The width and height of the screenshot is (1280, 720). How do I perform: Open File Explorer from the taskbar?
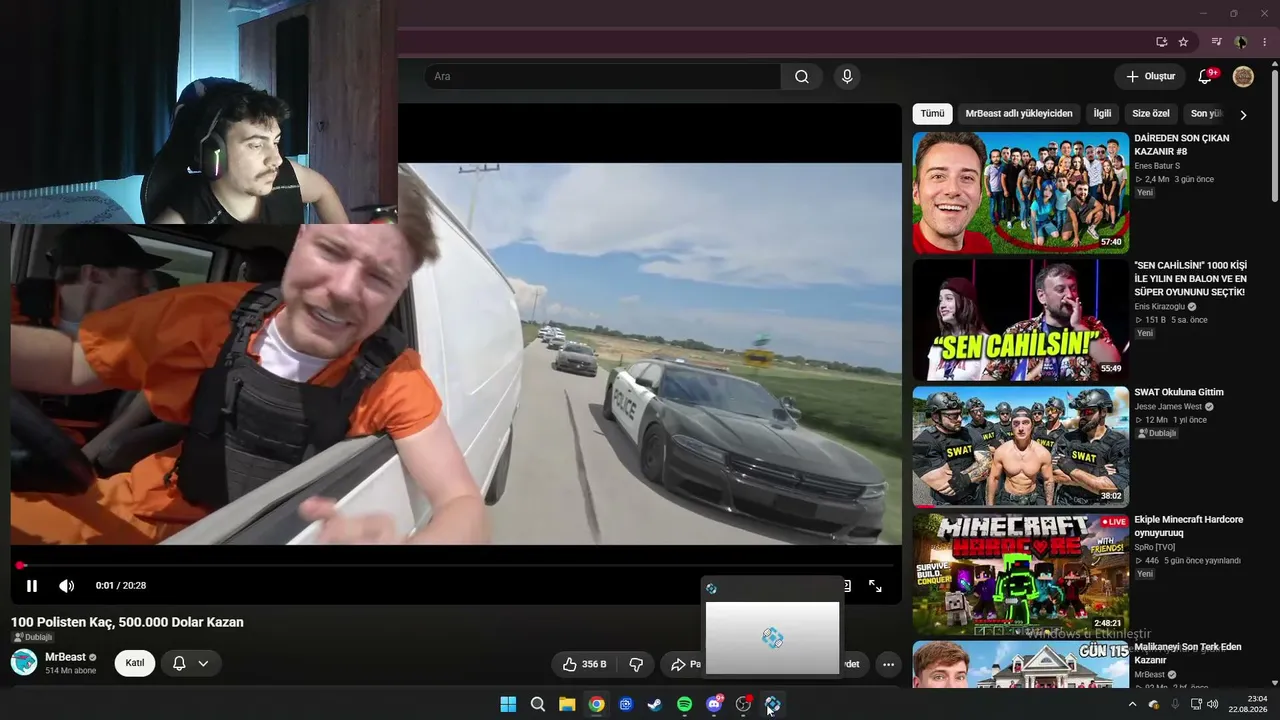tap(567, 704)
